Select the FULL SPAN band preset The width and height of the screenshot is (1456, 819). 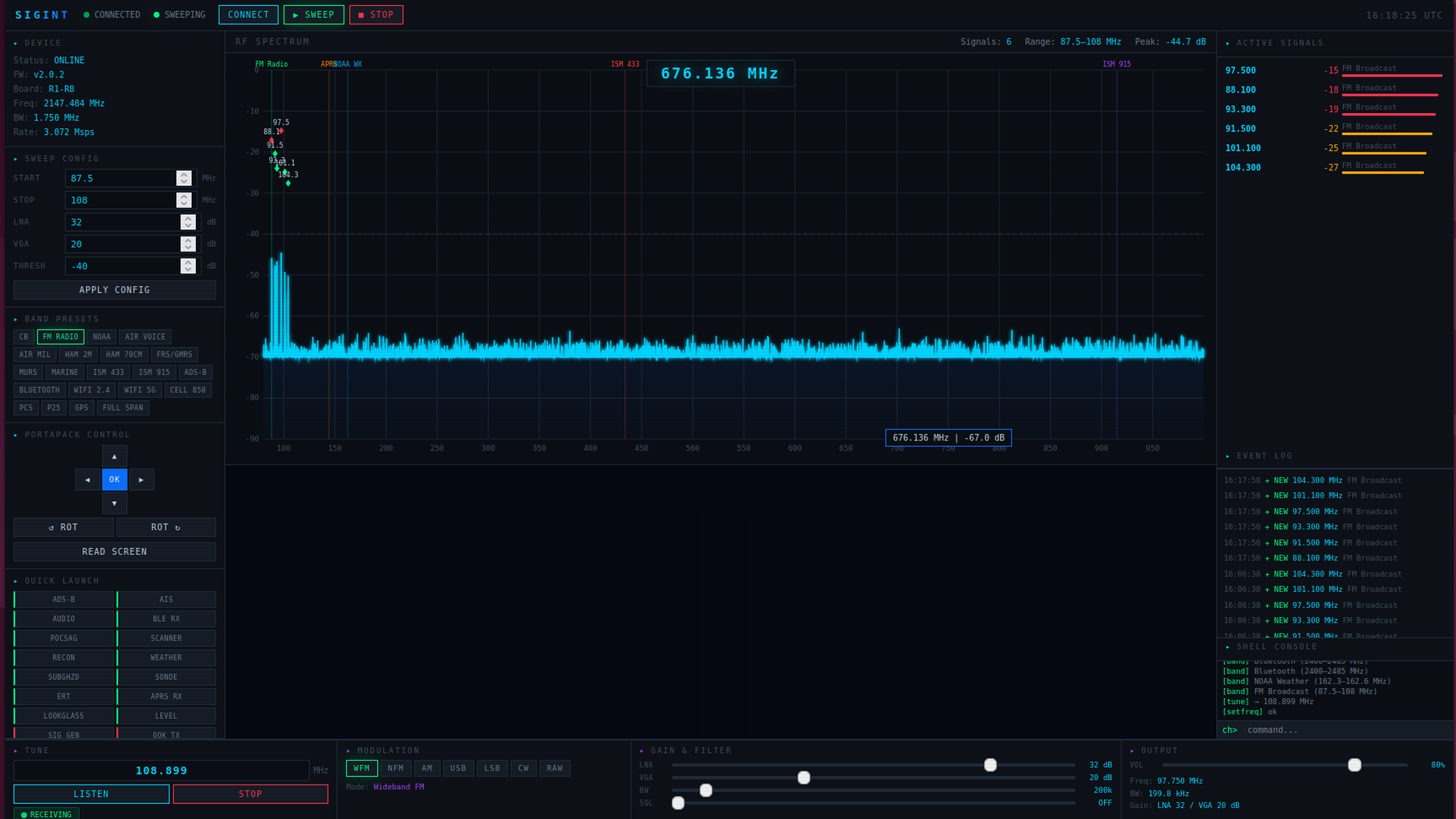[122, 408]
